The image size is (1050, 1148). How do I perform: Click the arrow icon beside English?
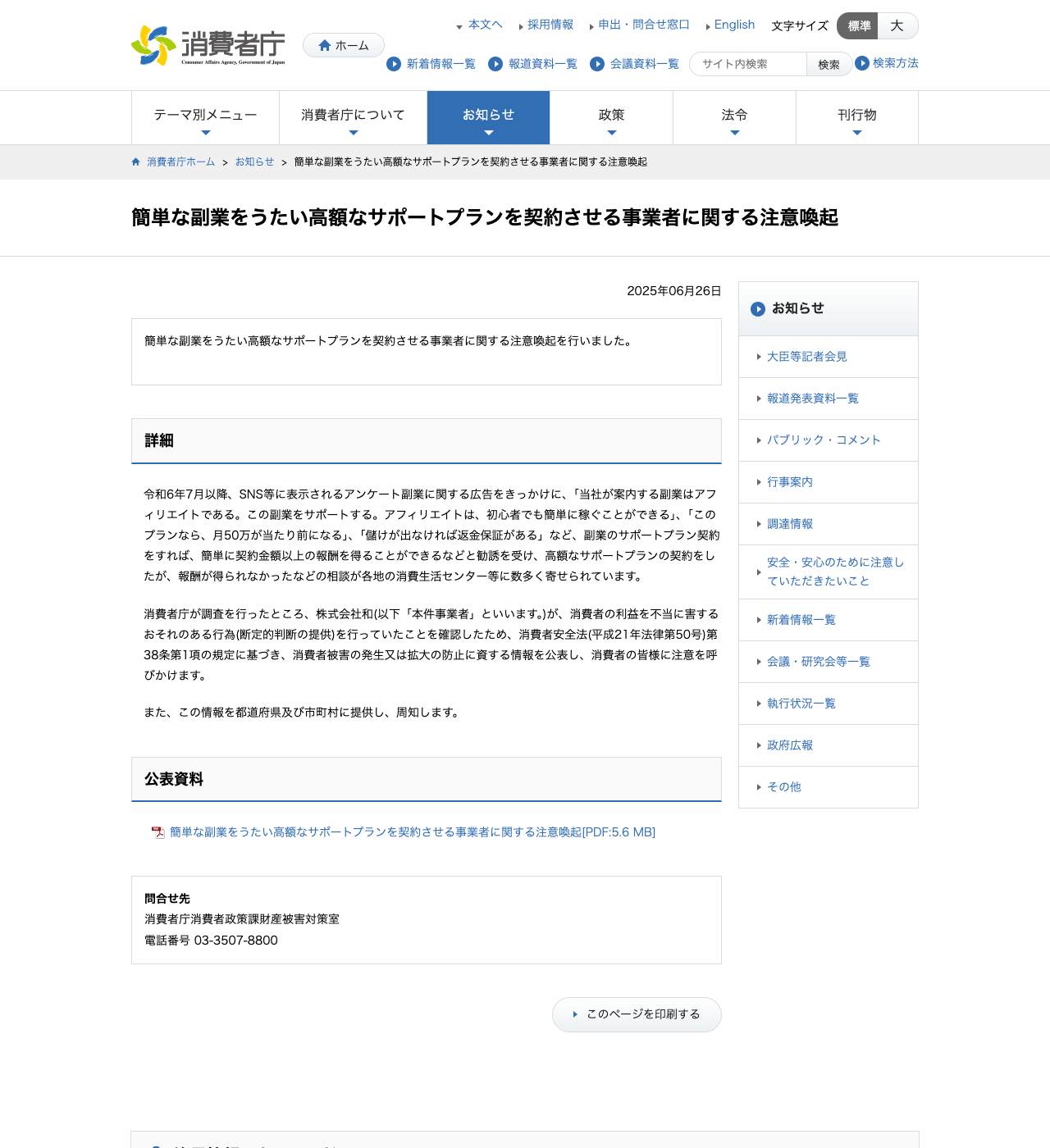[708, 27]
